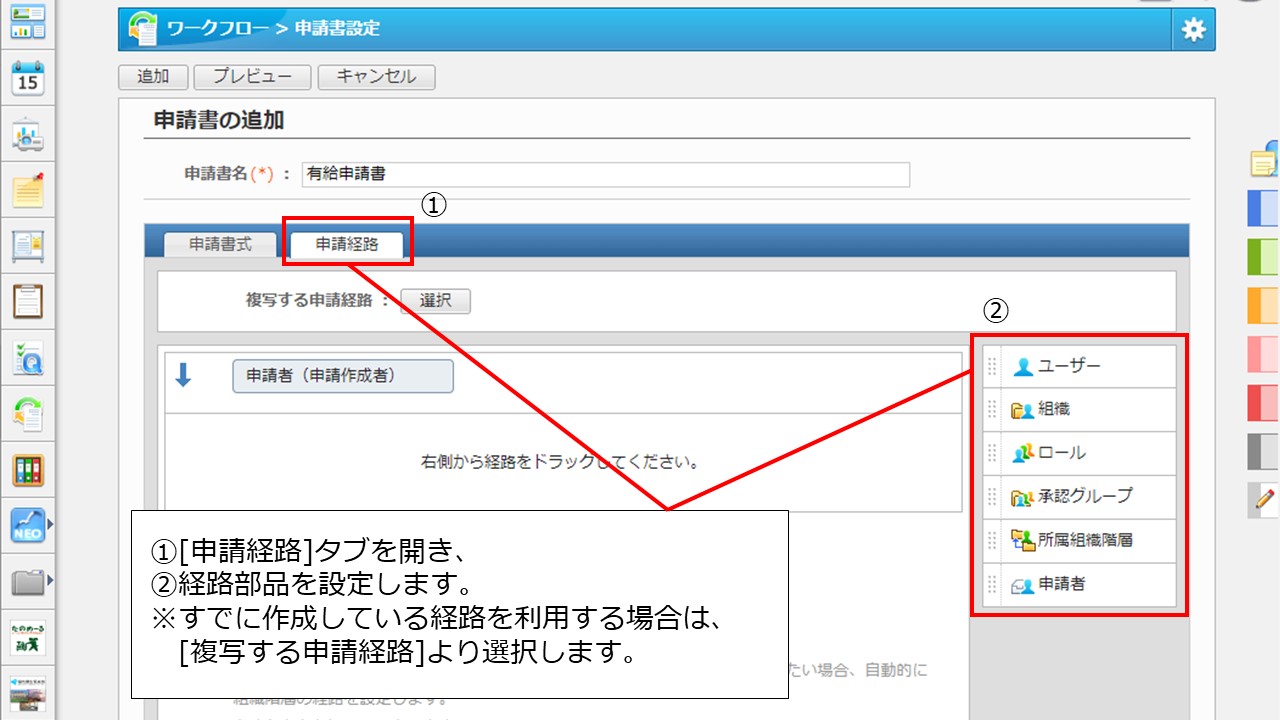Click the 申請者（申請作成者） route step
The width and height of the screenshot is (1280, 720).
(343, 376)
